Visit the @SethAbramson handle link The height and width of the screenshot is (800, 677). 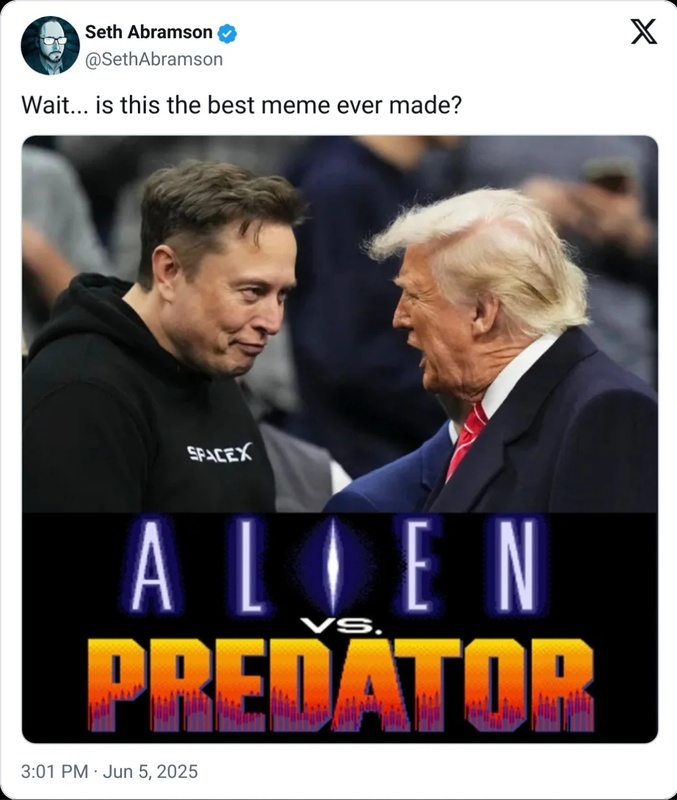pyautogui.click(x=154, y=59)
